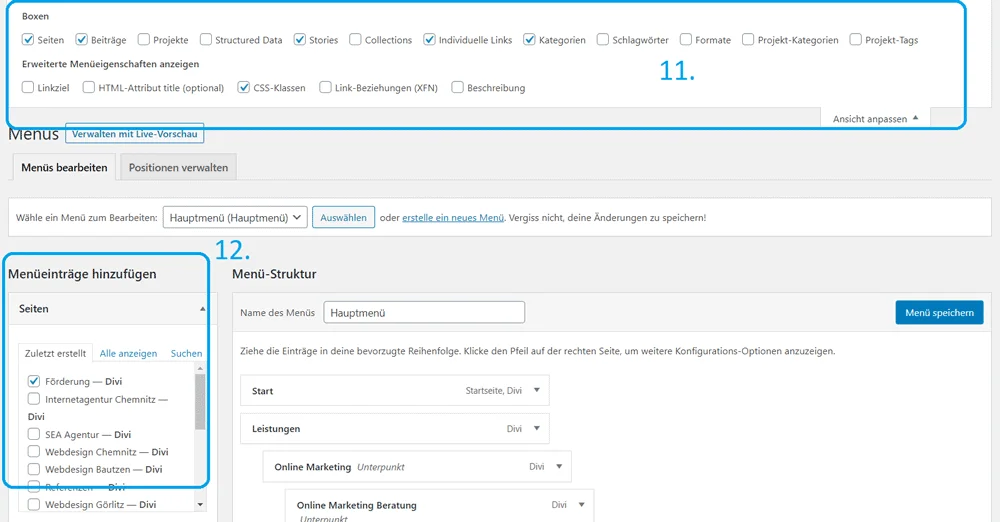Uncheck the Förderung page checkbox
1000x522 pixels.
34,381
